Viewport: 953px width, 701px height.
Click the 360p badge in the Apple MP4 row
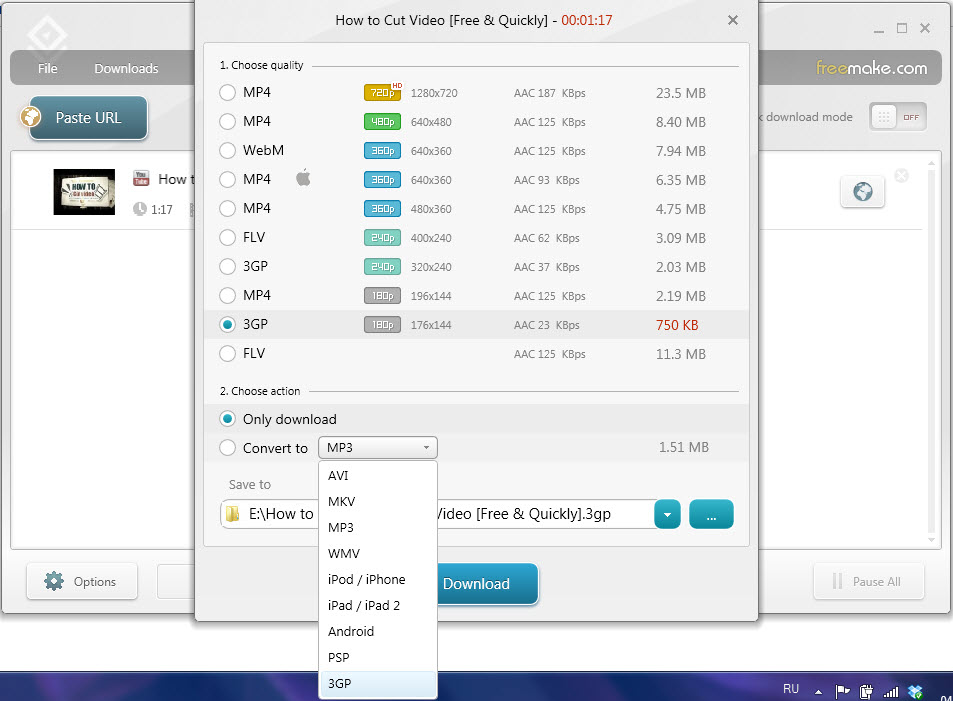[x=382, y=180]
